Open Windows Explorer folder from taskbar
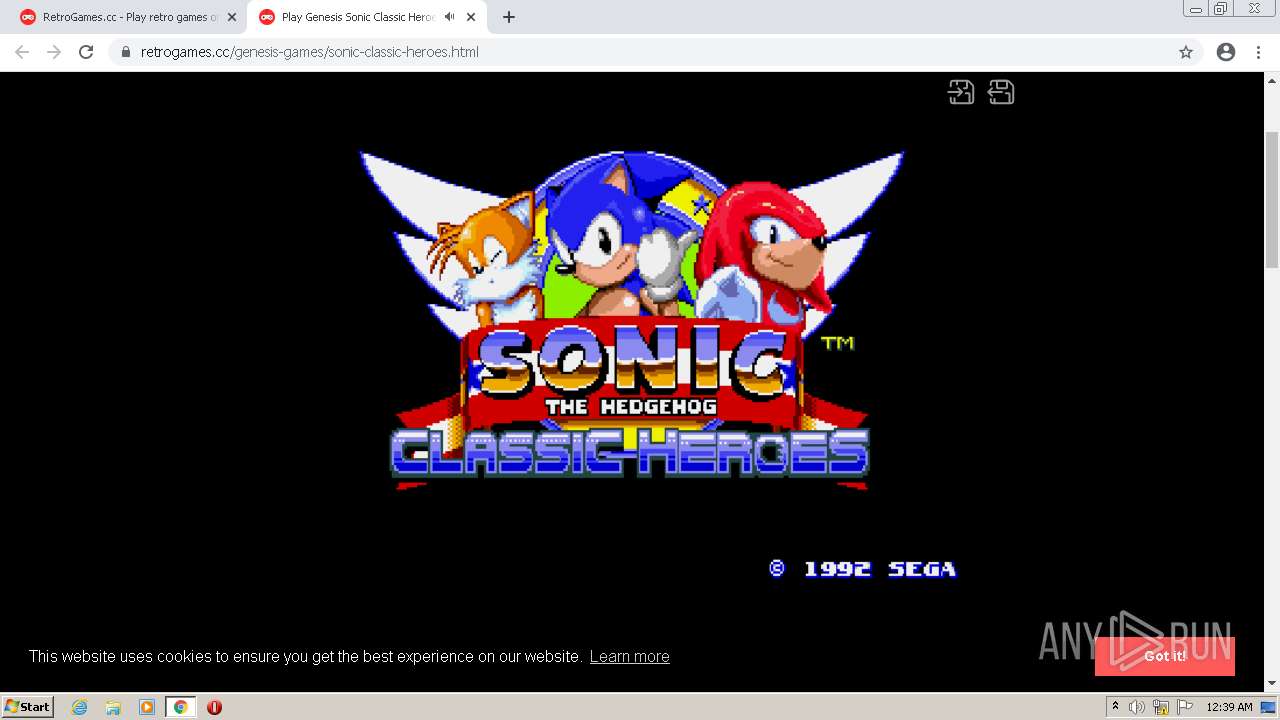 (x=113, y=707)
